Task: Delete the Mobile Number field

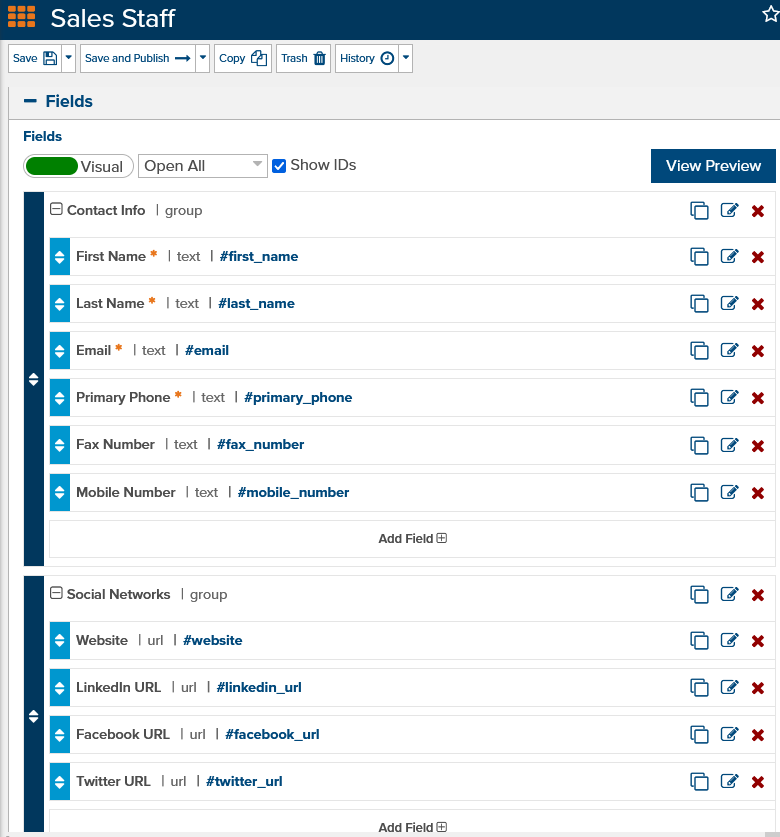Action: point(758,493)
